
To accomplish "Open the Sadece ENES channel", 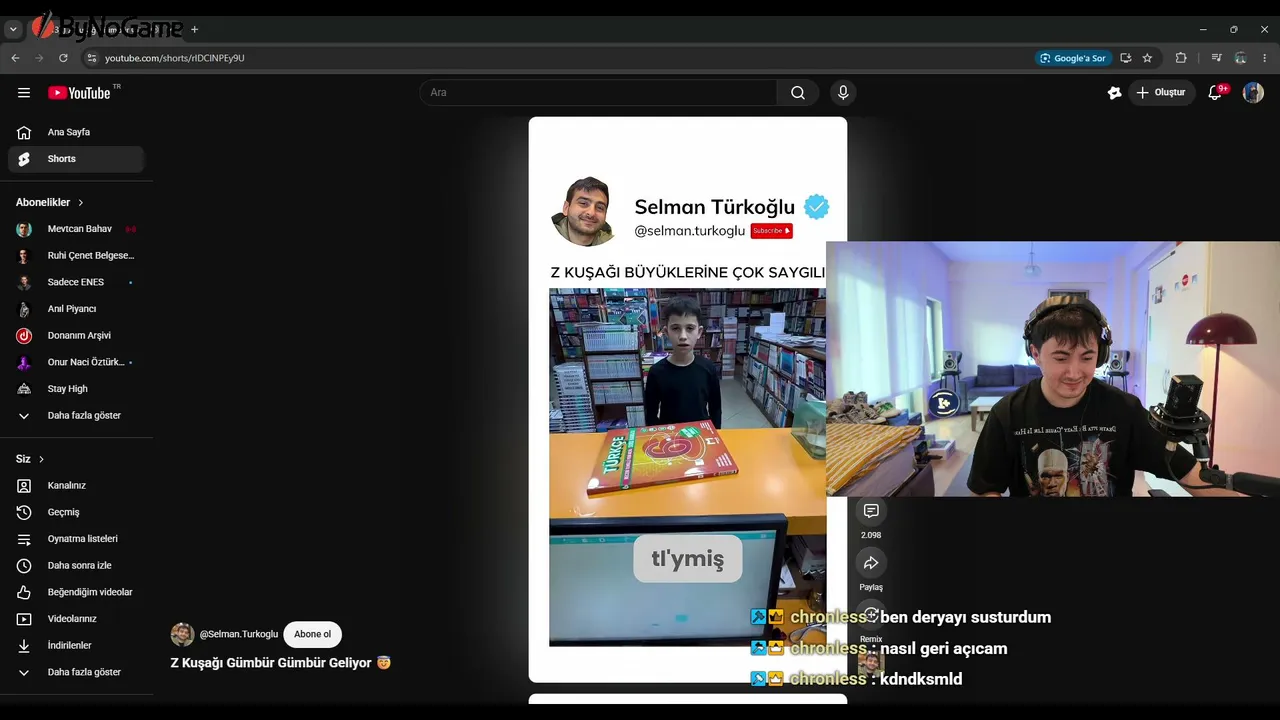I will click(x=77, y=282).
